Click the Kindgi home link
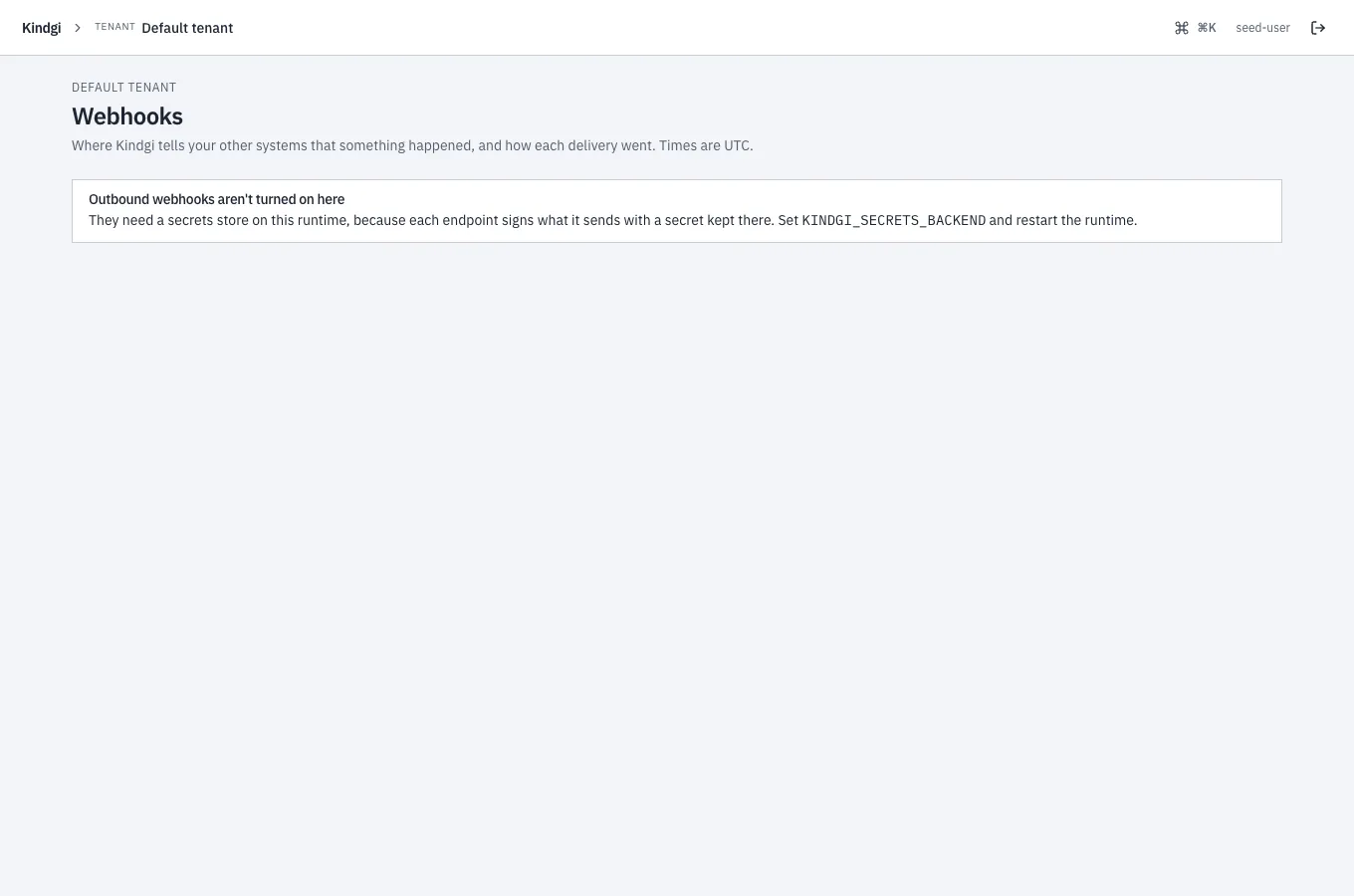 (41, 28)
